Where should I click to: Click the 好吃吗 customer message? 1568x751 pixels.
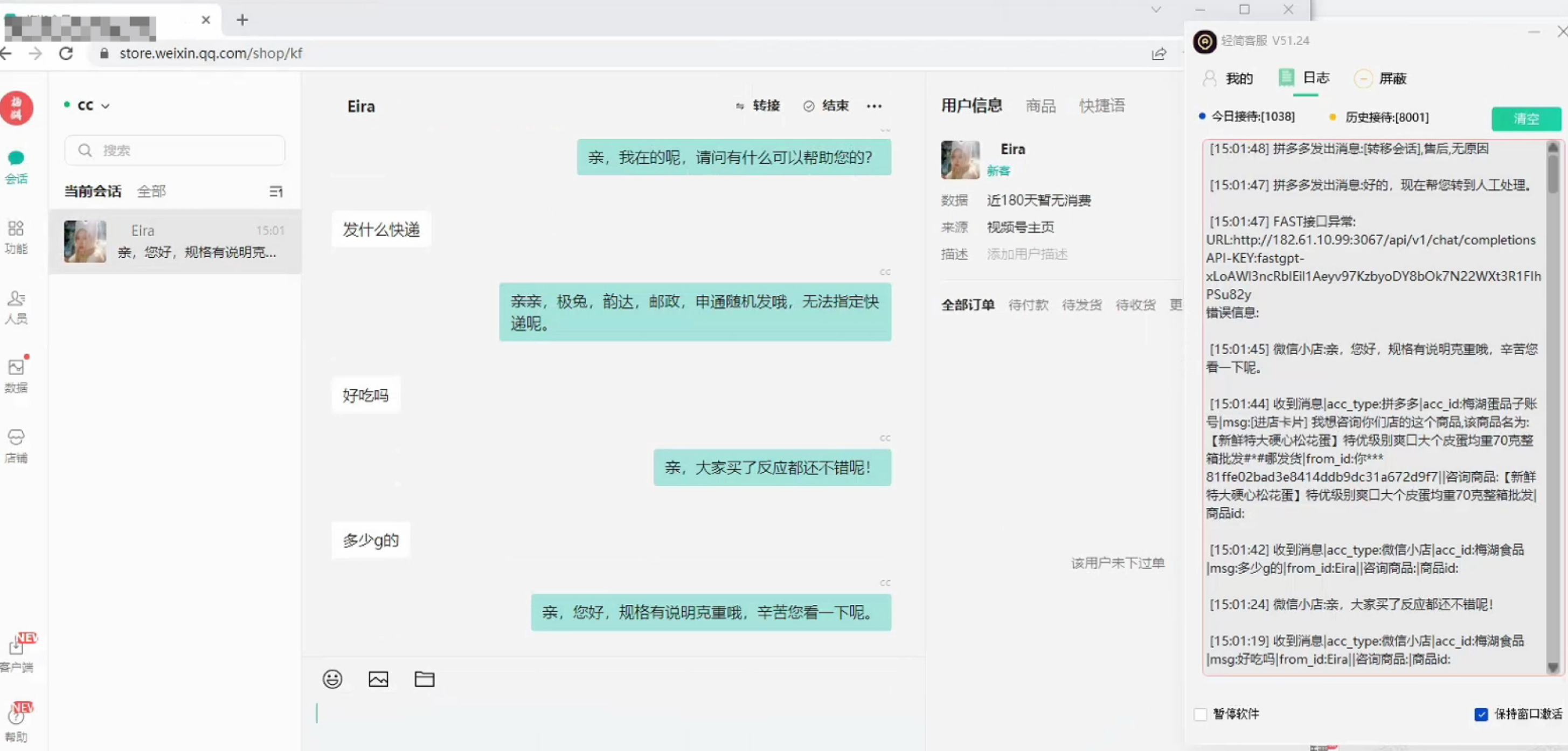coord(366,396)
